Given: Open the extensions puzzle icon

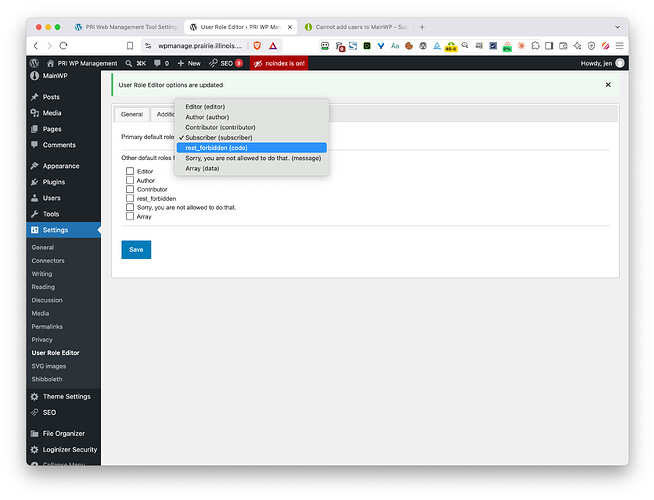Looking at the screenshot, I should coord(535,45).
